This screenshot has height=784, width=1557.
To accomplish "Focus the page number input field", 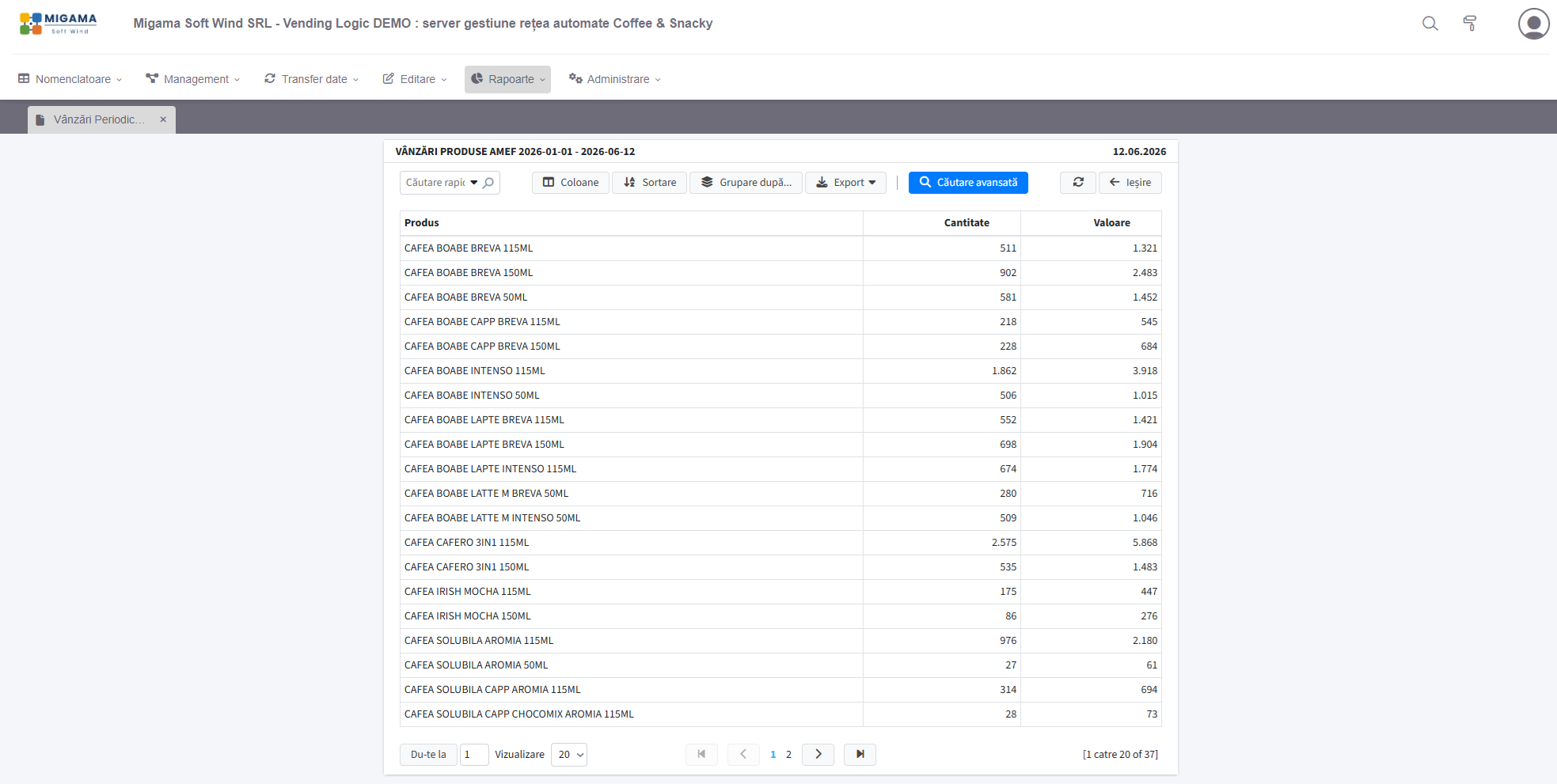I will 474,755.
